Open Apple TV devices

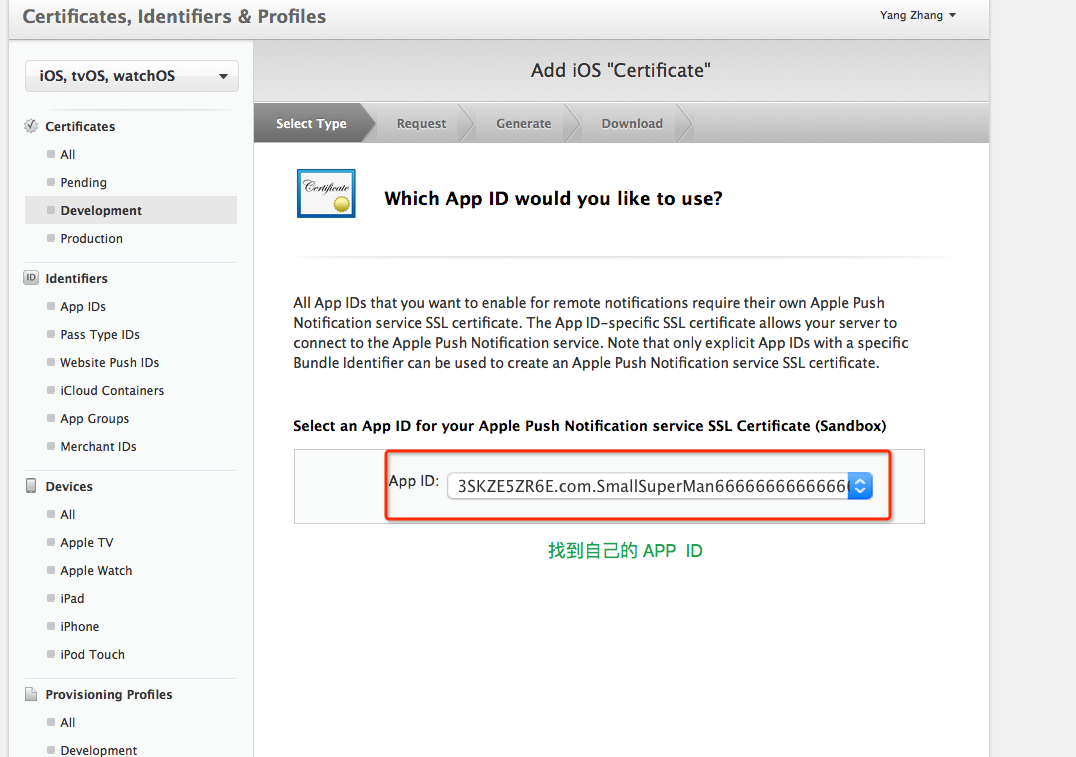tap(86, 542)
